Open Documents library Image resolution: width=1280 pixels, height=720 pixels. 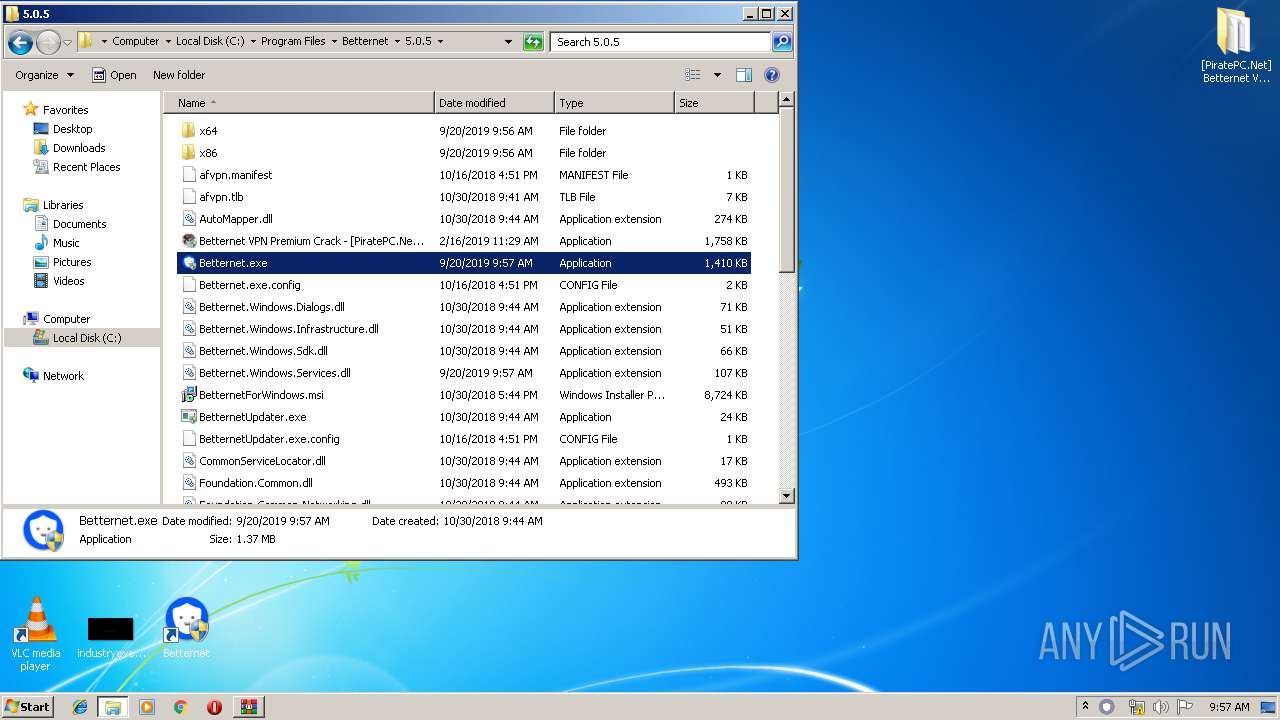(x=79, y=224)
